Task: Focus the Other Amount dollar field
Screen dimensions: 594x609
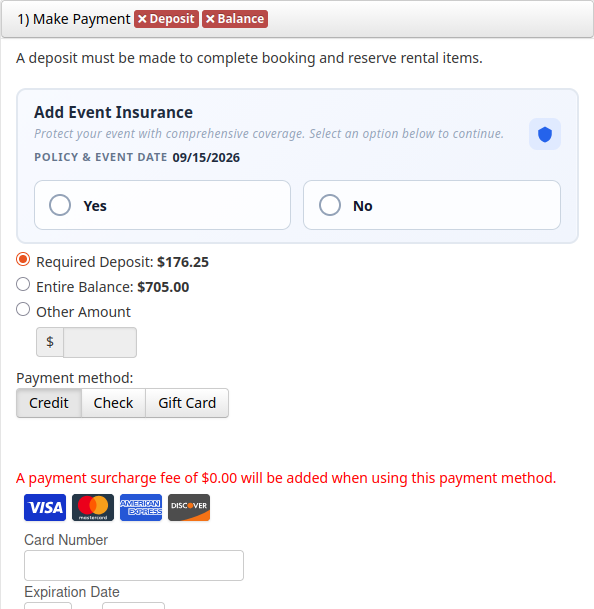Action: [x=100, y=342]
